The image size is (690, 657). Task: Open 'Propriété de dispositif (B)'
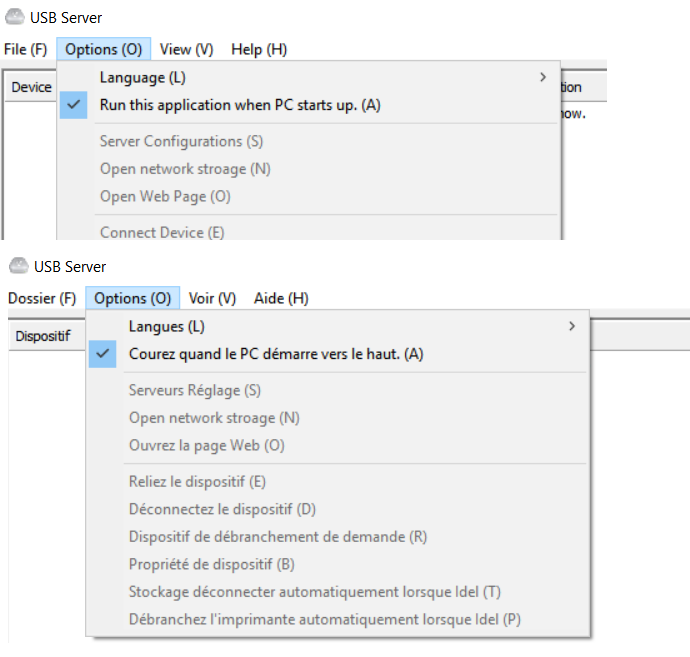click(211, 564)
